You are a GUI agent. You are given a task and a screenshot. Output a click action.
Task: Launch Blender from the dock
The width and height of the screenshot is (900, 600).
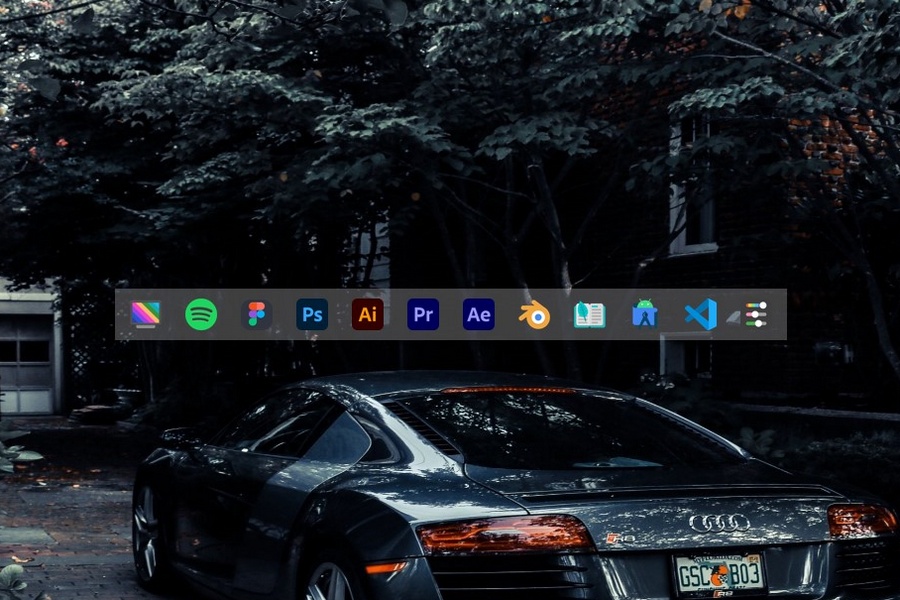tap(534, 315)
